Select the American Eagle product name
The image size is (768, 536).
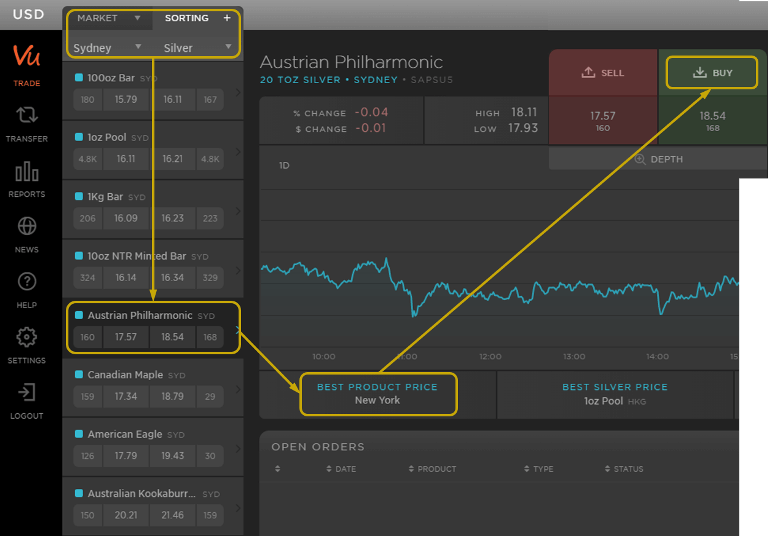point(124,434)
